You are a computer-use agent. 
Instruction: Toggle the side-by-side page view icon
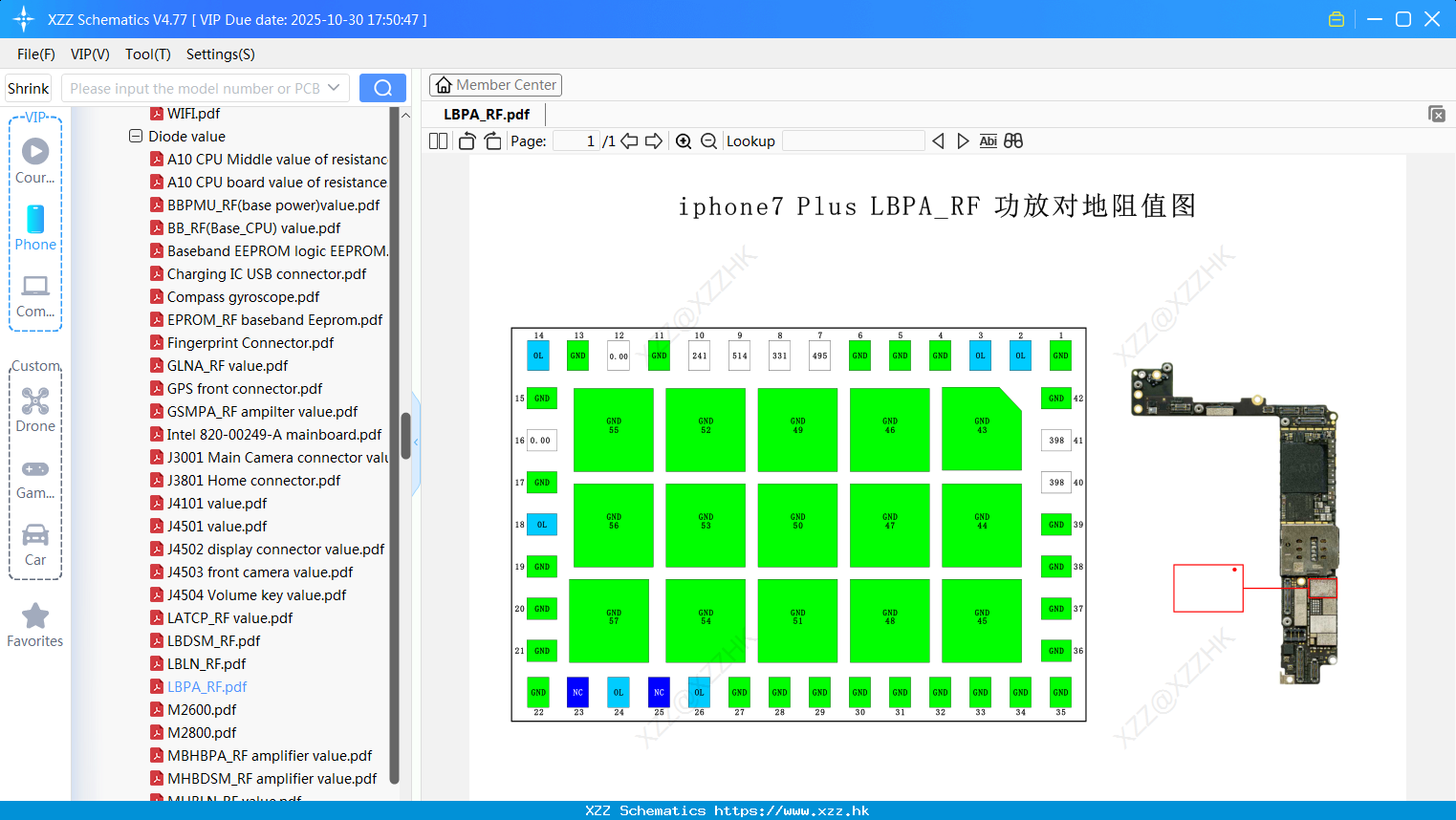(438, 140)
